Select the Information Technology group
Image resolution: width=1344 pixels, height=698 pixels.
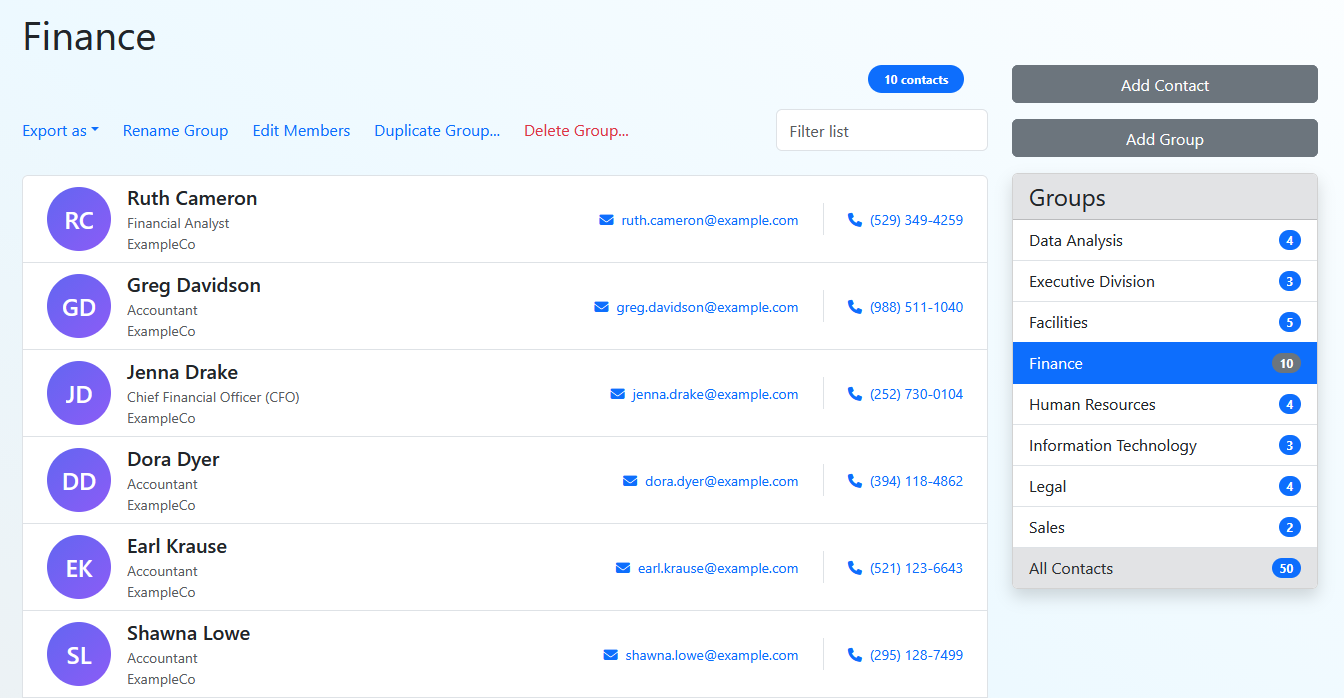point(1165,445)
